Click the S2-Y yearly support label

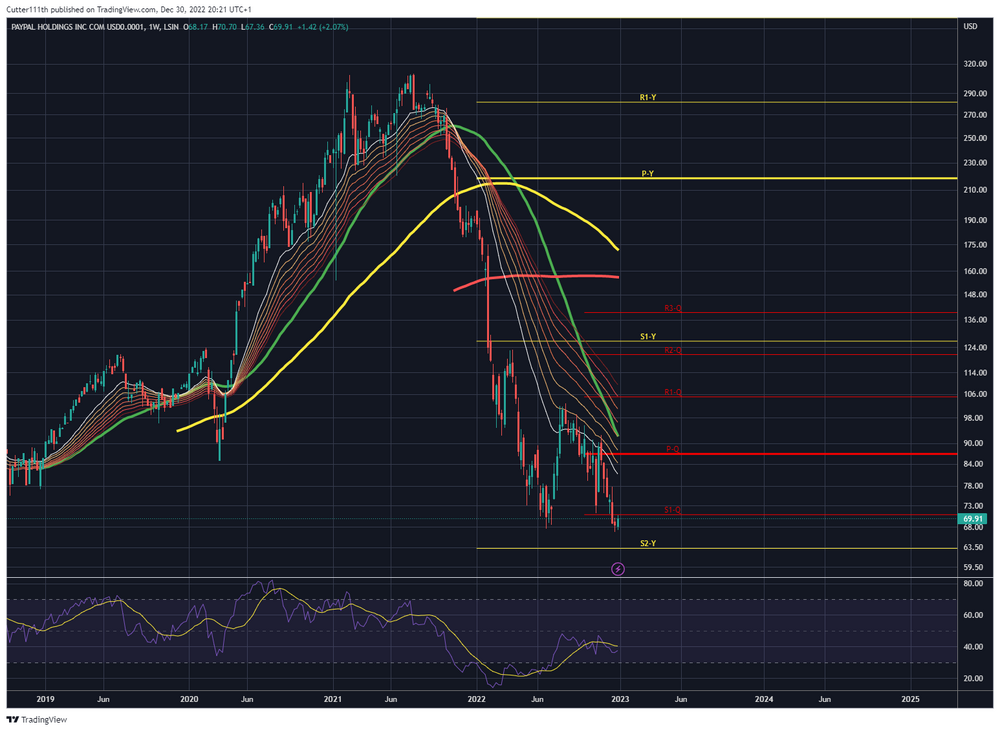pyautogui.click(x=648, y=543)
